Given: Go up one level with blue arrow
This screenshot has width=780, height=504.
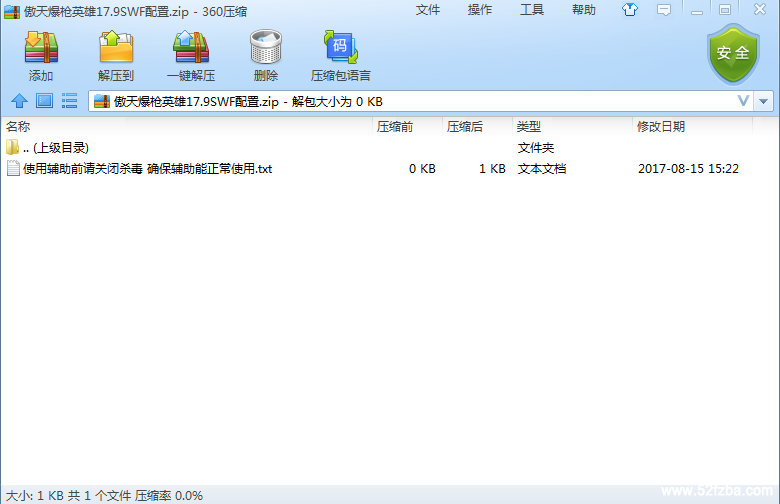Looking at the screenshot, I should pos(19,101).
